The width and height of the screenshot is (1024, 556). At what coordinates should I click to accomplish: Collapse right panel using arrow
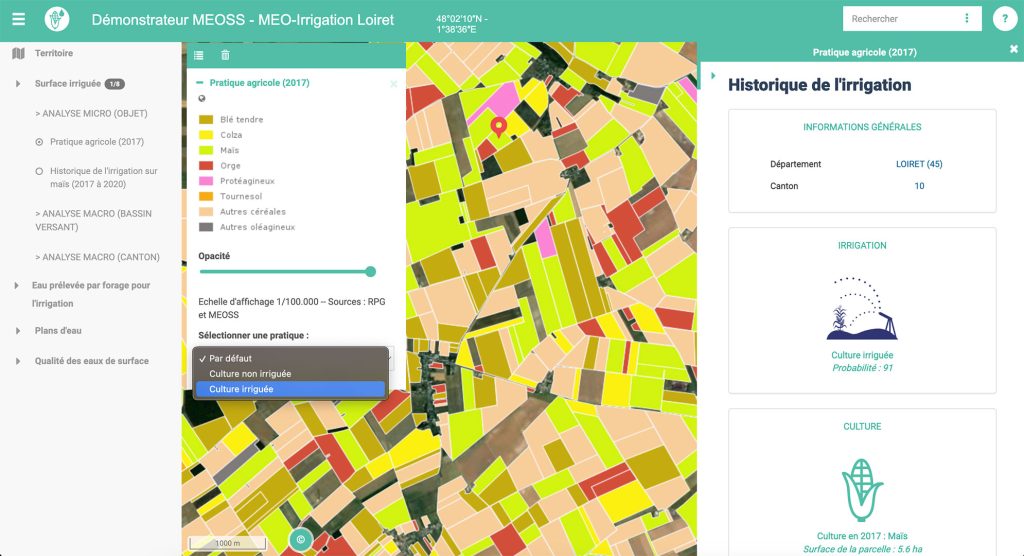[x=713, y=76]
